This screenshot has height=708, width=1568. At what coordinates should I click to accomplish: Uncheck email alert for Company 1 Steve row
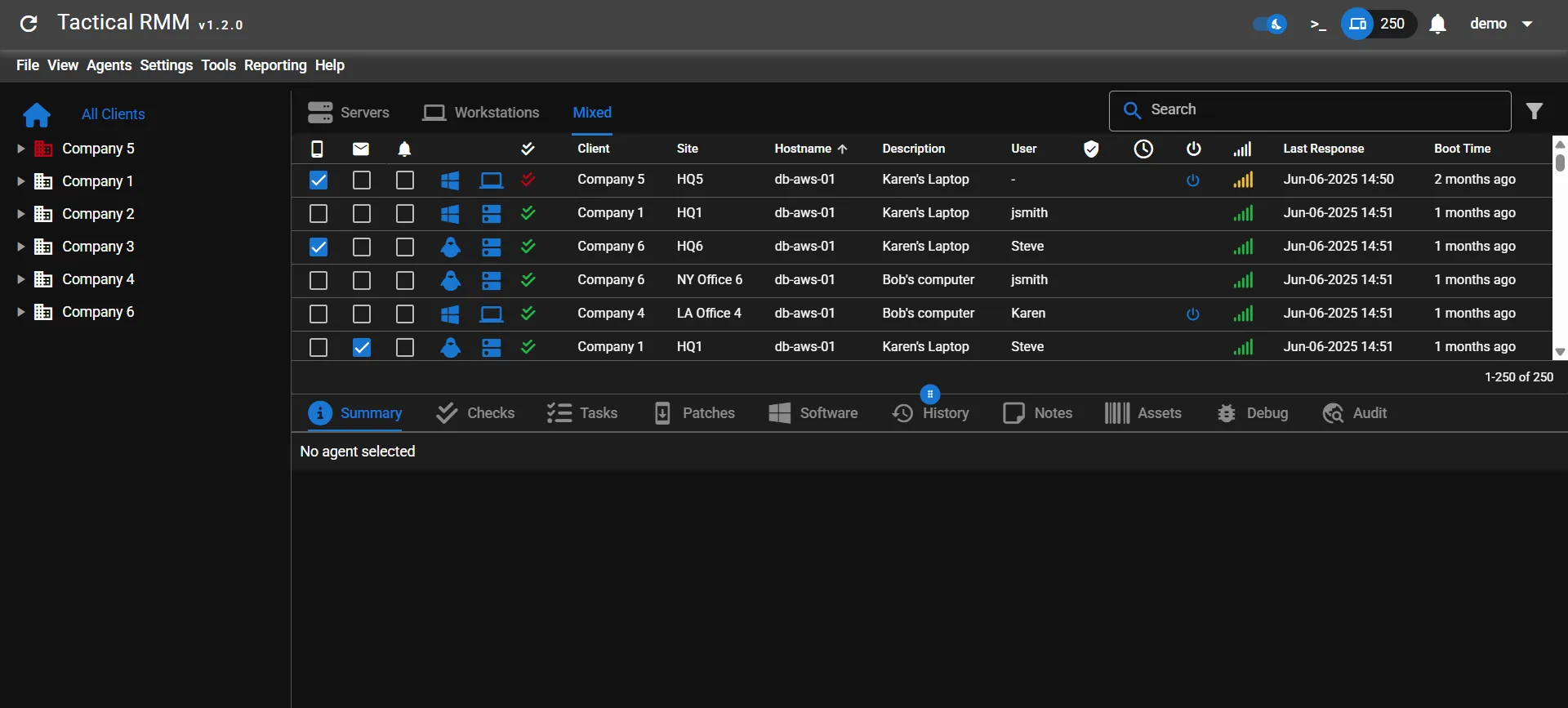click(x=362, y=347)
